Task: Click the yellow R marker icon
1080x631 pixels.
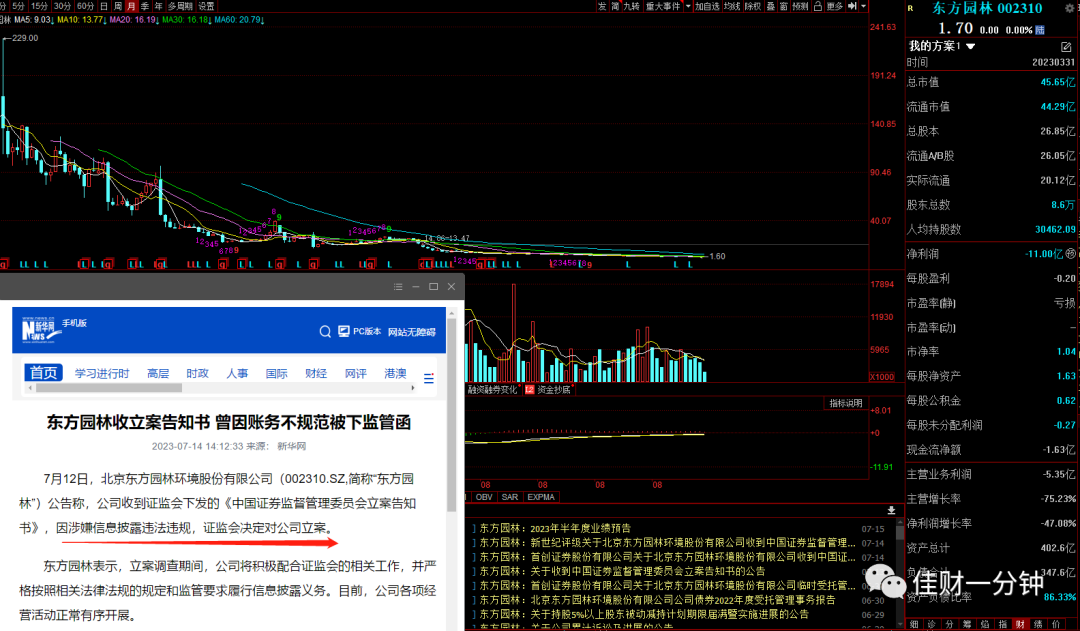Action: pos(911,8)
